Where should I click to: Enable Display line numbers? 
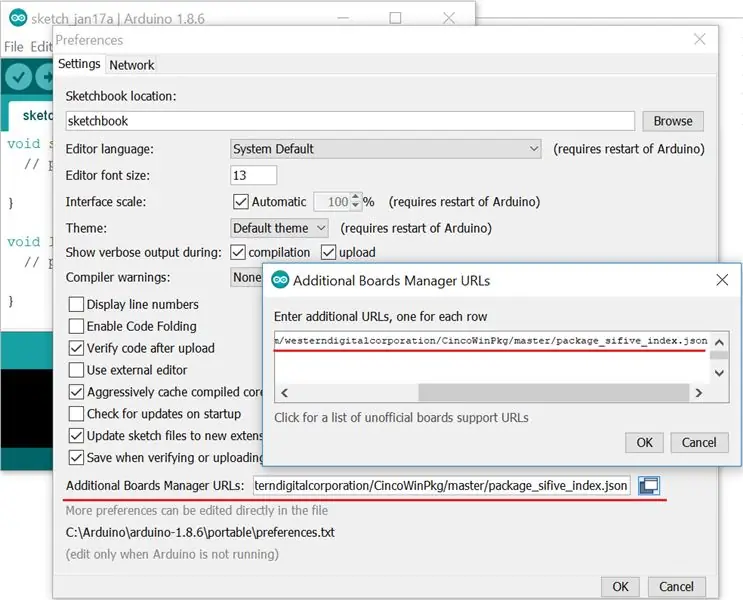[x=76, y=304]
